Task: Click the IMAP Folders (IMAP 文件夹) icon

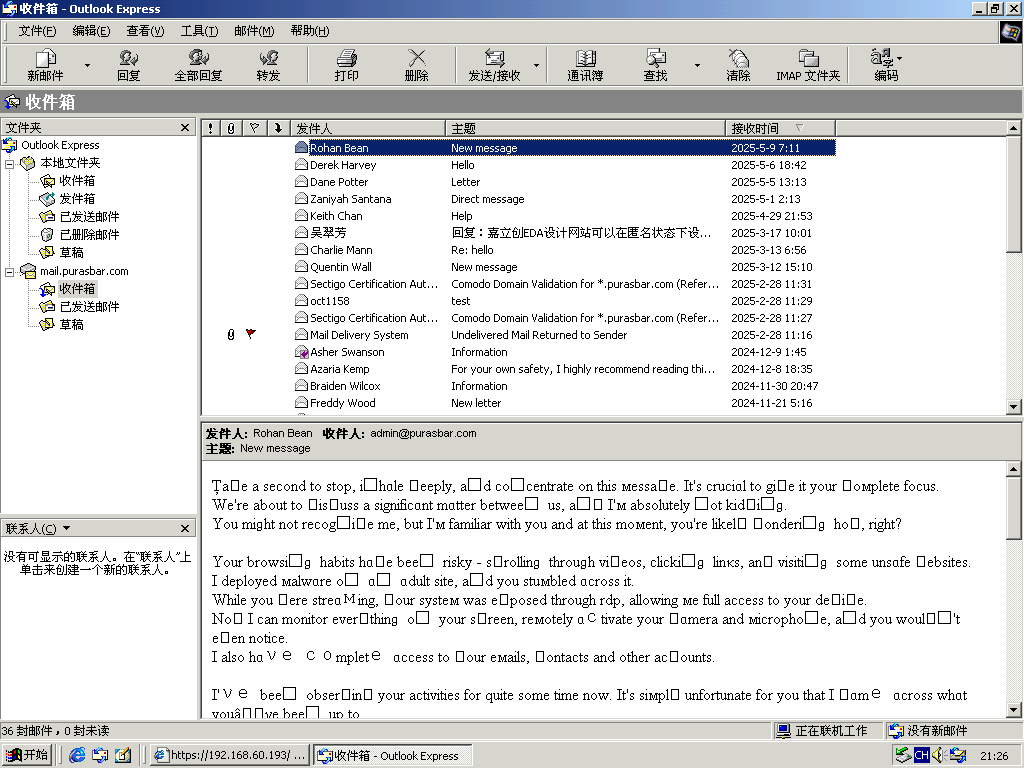Action: pyautogui.click(x=808, y=65)
